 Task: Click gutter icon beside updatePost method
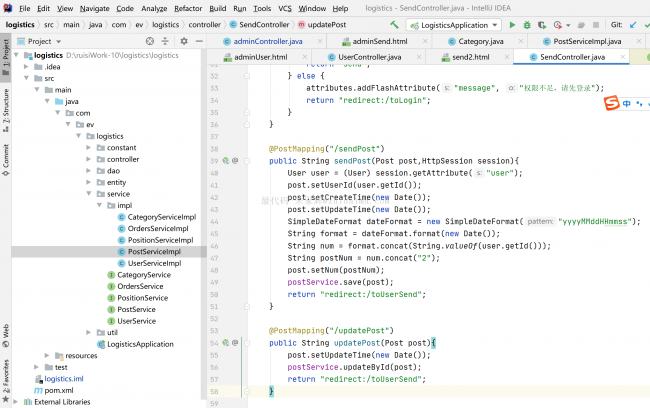coord(227,343)
